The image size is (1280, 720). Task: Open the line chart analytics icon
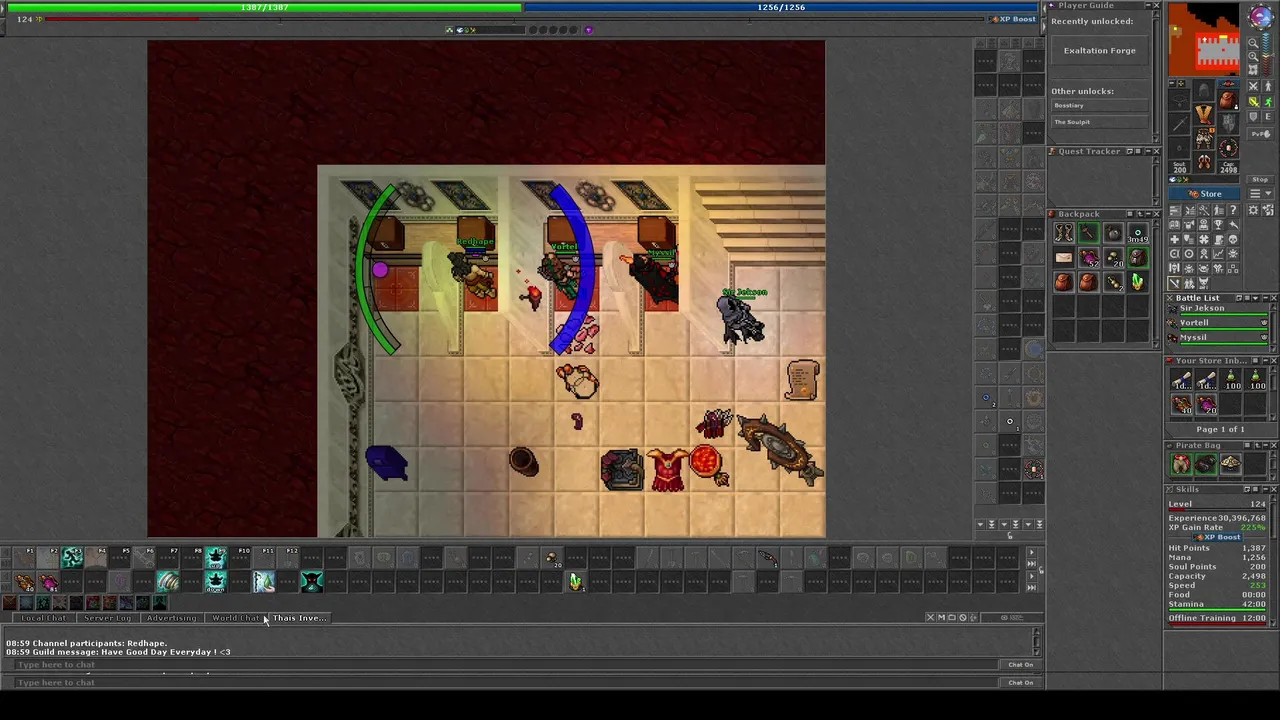click(1218, 253)
